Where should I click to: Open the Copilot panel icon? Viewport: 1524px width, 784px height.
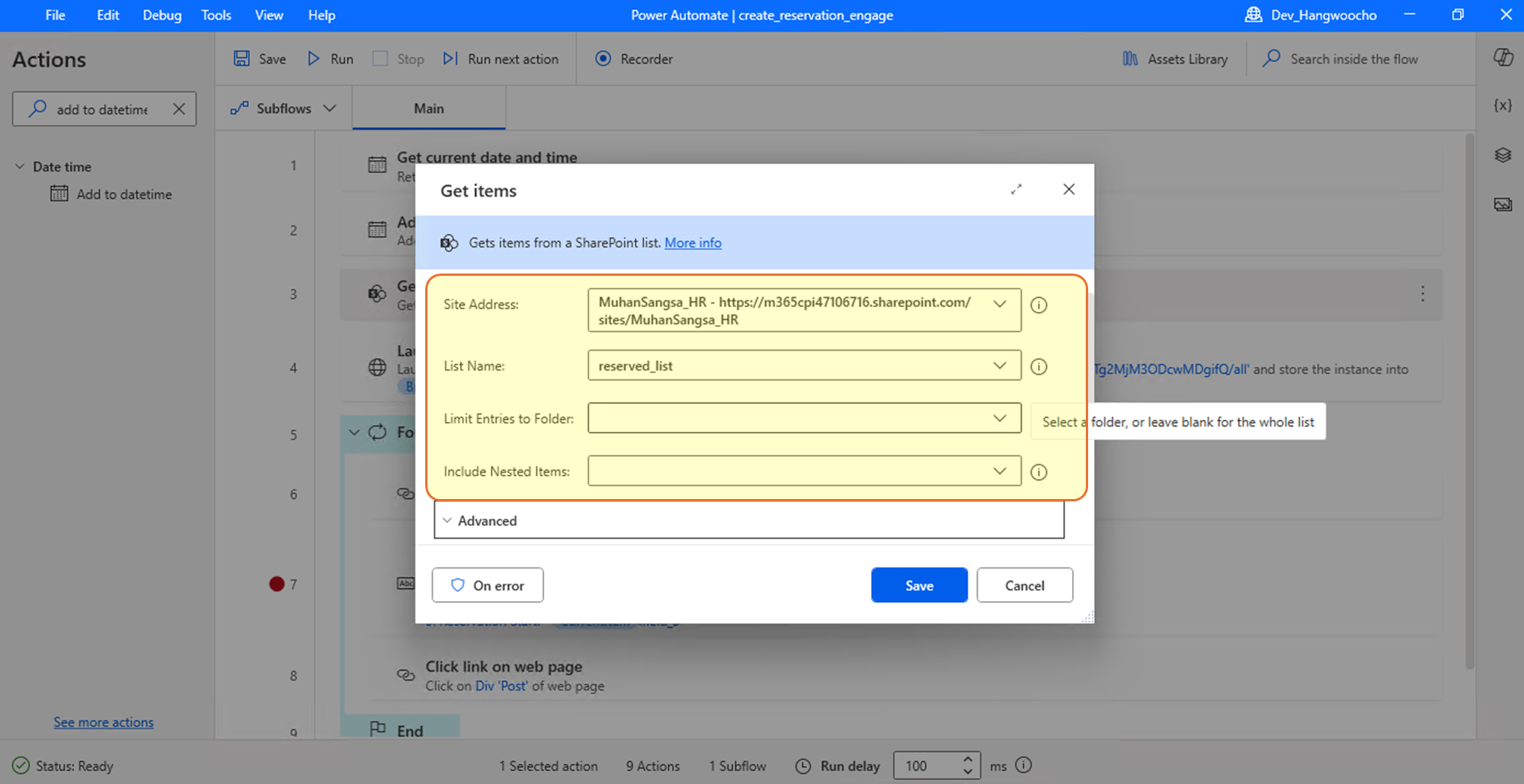[x=1503, y=58]
